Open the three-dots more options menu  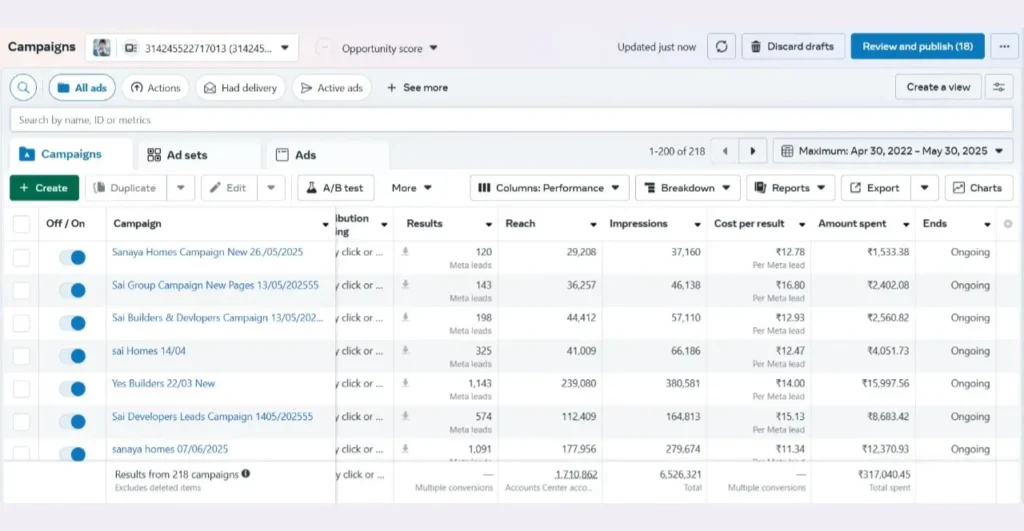pyautogui.click(x=1004, y=47)
